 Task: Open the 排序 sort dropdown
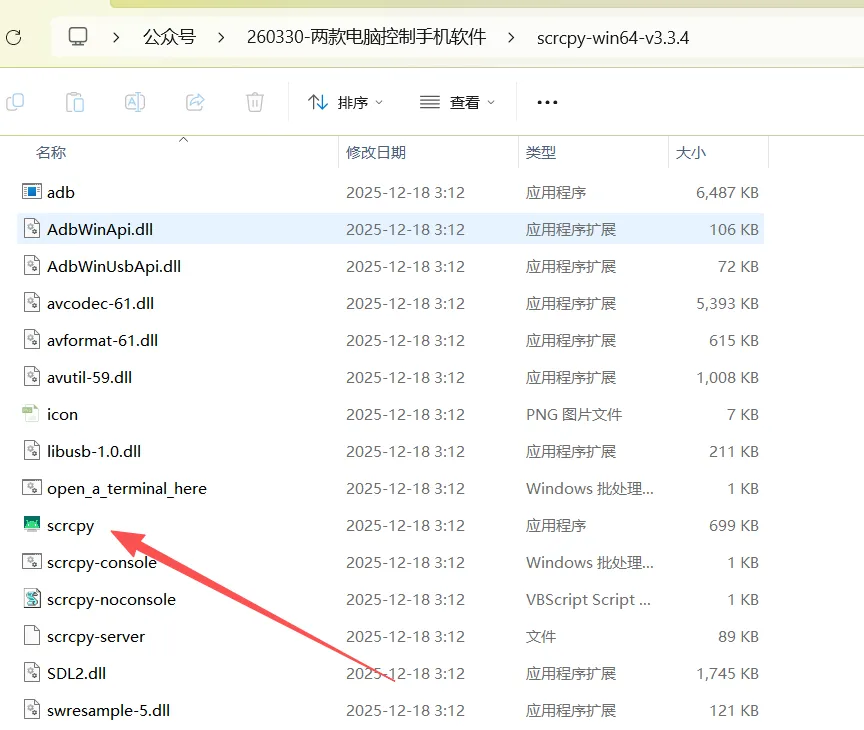(x=345, y=102)
